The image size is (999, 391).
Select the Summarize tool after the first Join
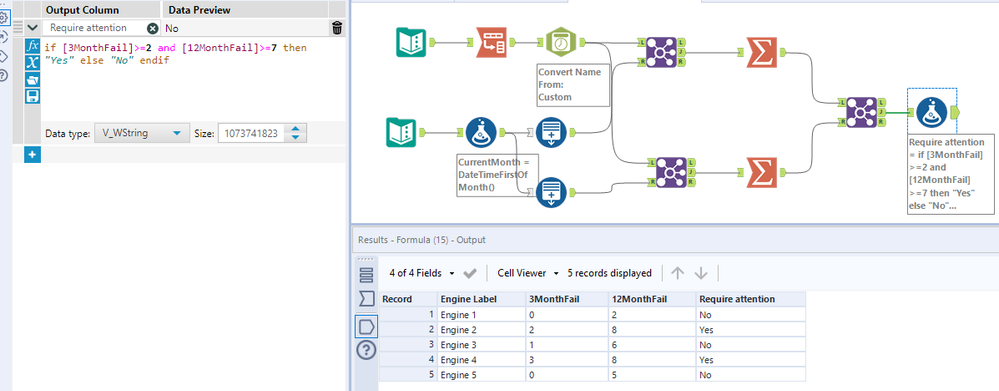(x=761, y=52)
